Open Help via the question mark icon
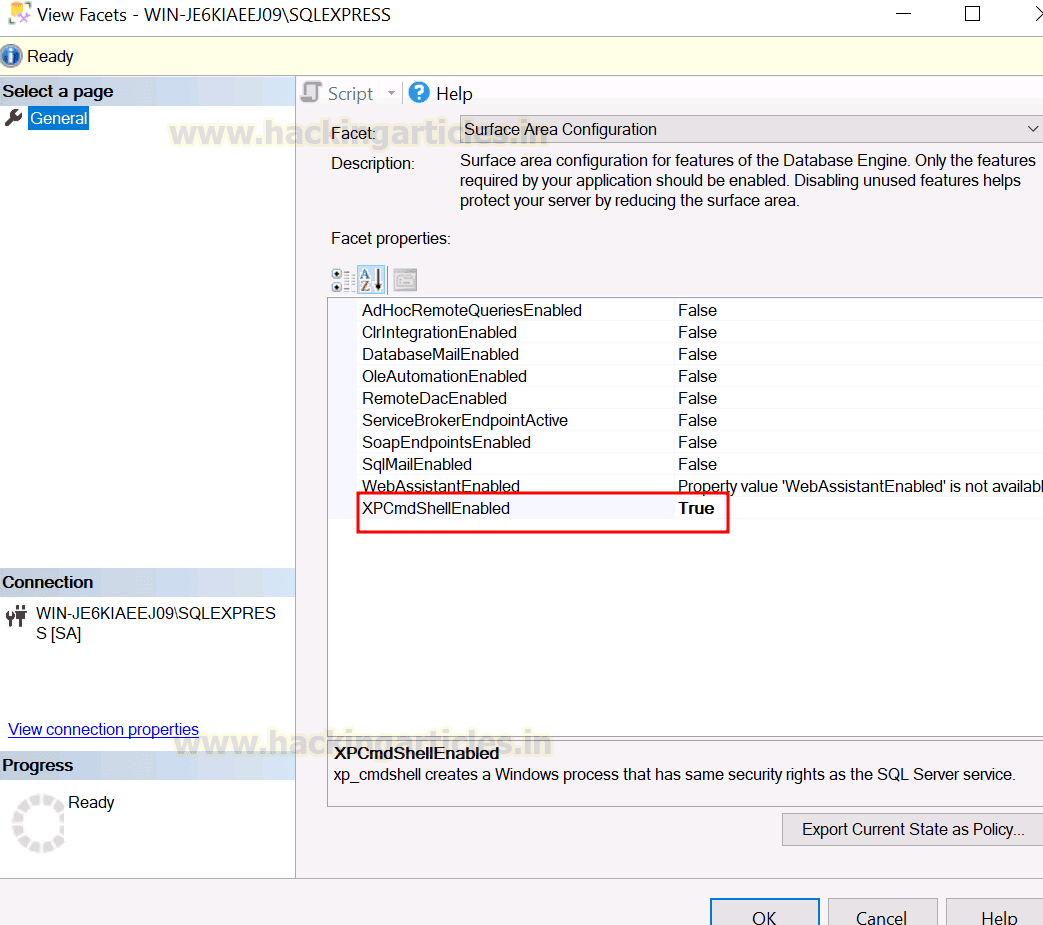 (x=419, y=92)
